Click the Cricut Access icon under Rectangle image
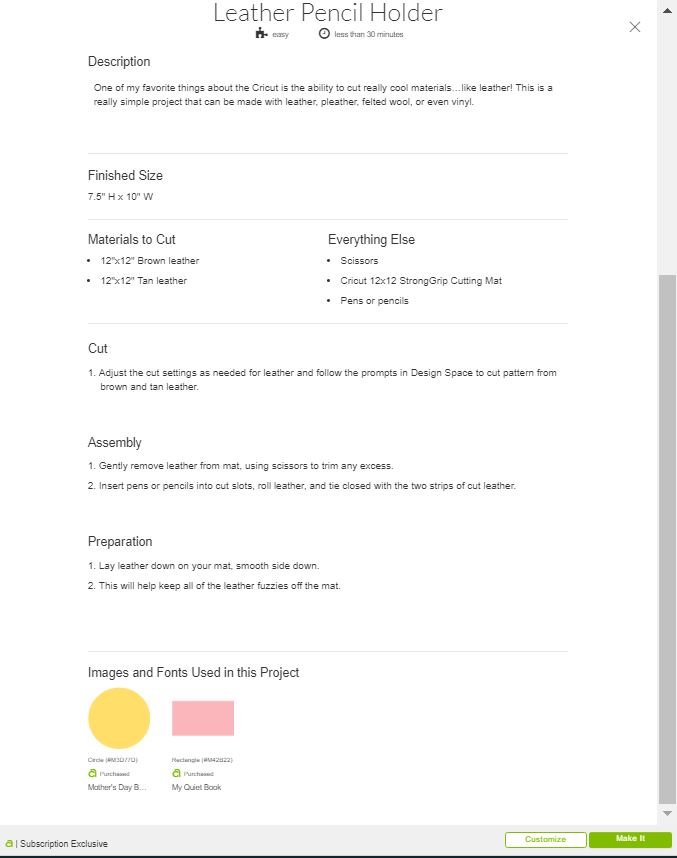 click(176, 773)
